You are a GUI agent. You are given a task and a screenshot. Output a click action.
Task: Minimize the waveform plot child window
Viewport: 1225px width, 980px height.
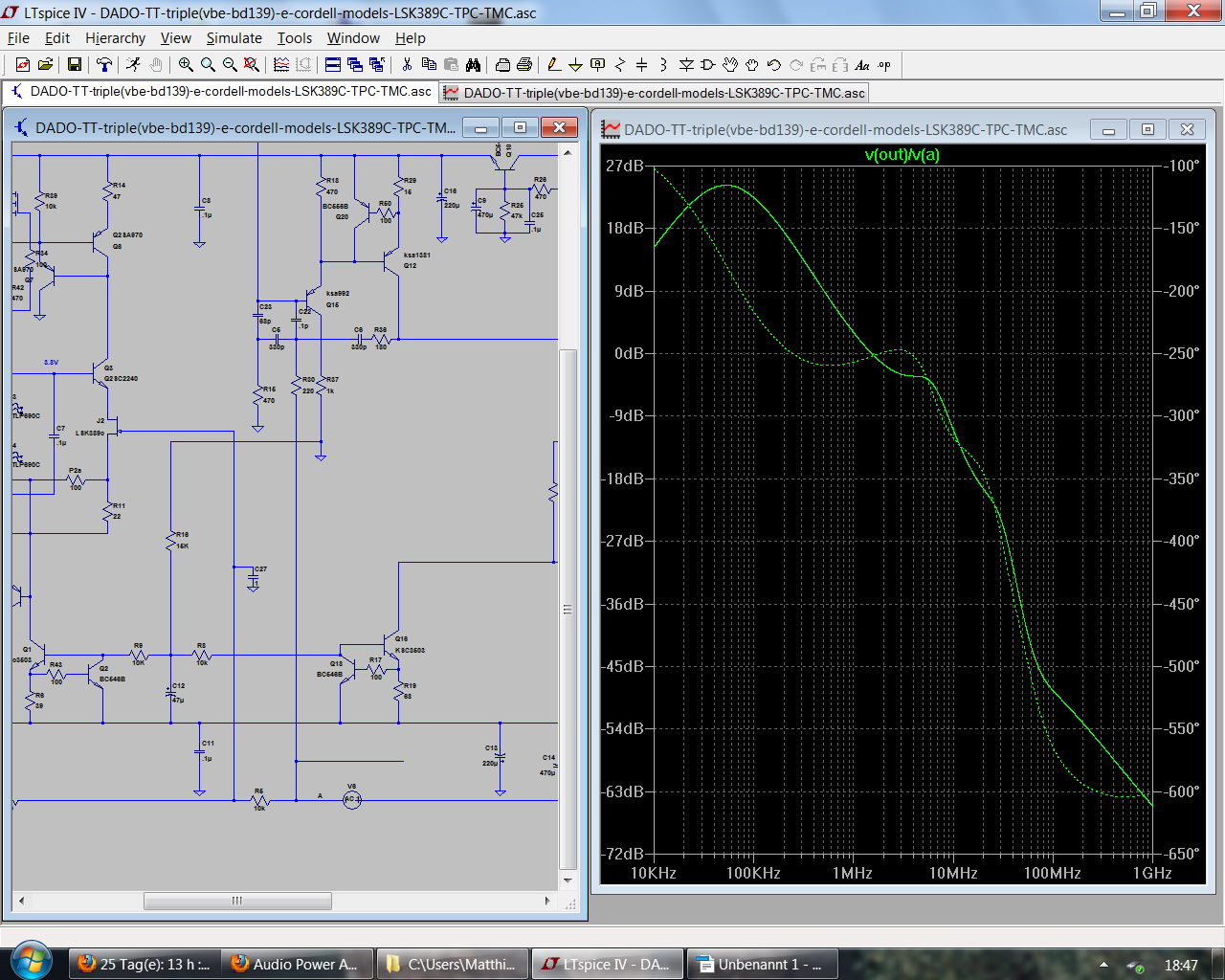point(1108,129)
